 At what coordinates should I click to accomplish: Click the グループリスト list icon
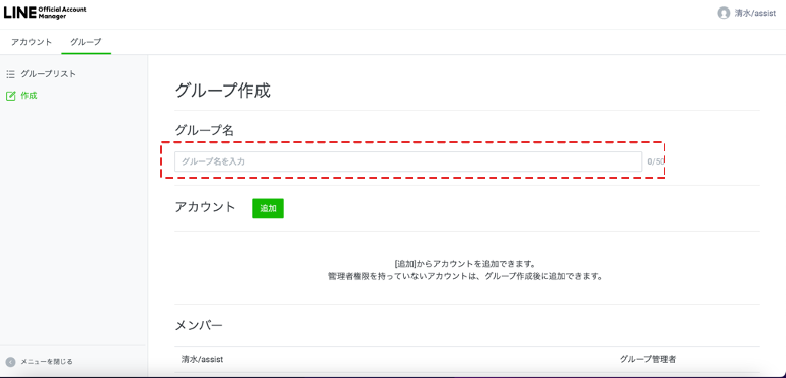11,74
